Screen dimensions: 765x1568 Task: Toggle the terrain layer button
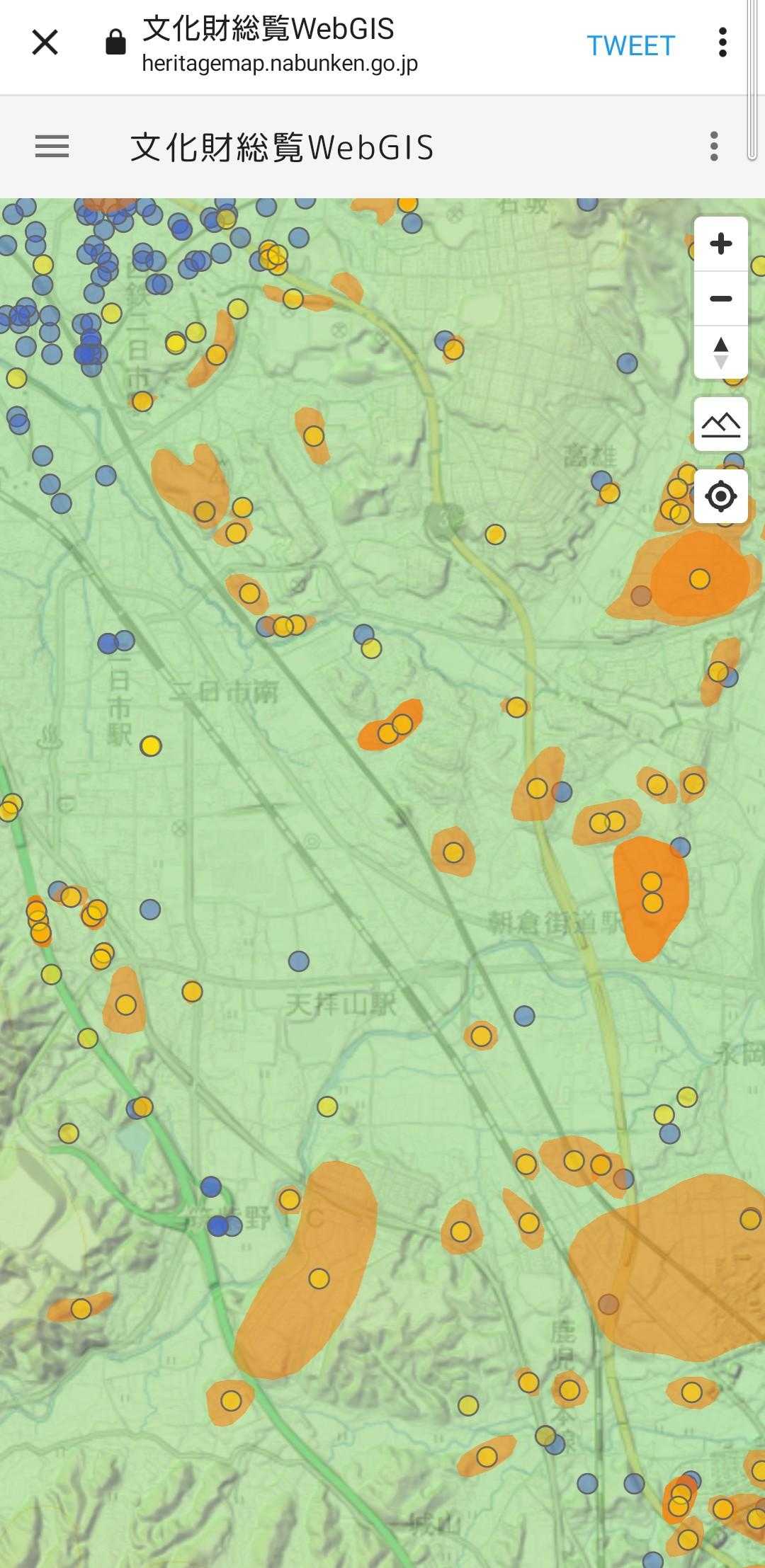coord(720,424)
